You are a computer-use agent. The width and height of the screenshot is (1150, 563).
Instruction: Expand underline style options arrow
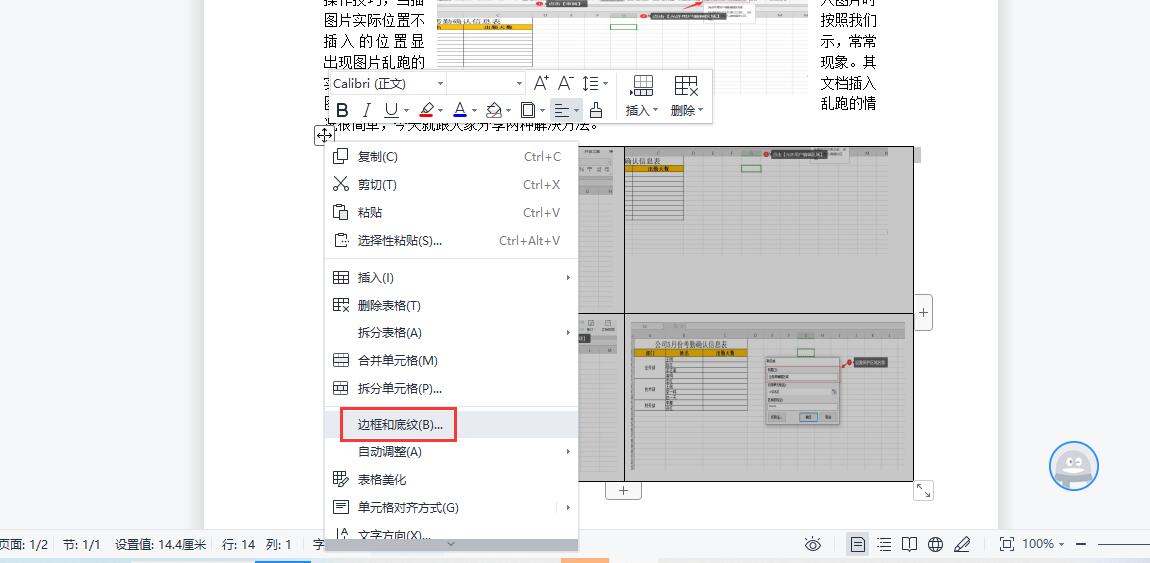click(x=406, y=111)
